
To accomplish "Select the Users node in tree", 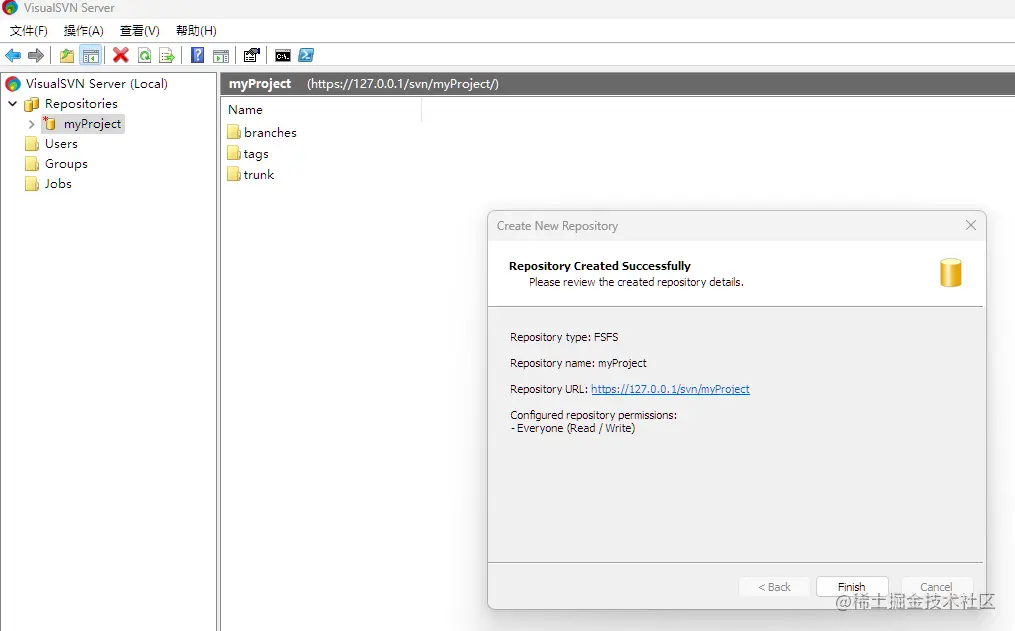I will (x=61, y=144).
